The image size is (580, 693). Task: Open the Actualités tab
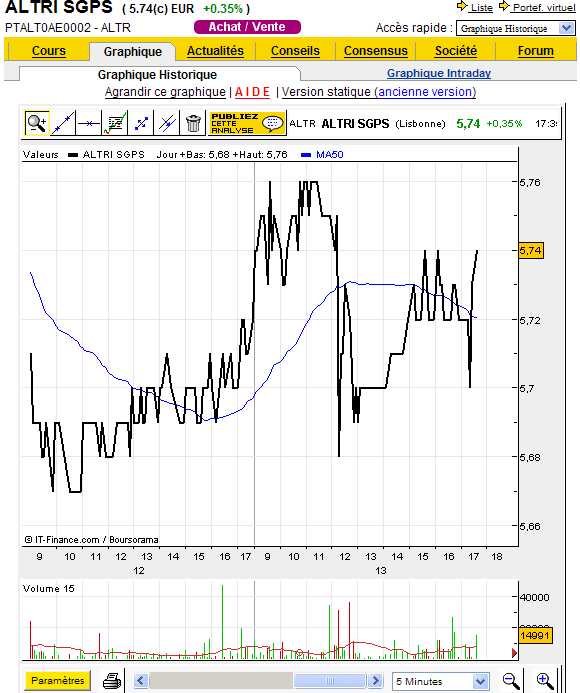(215, 51)
